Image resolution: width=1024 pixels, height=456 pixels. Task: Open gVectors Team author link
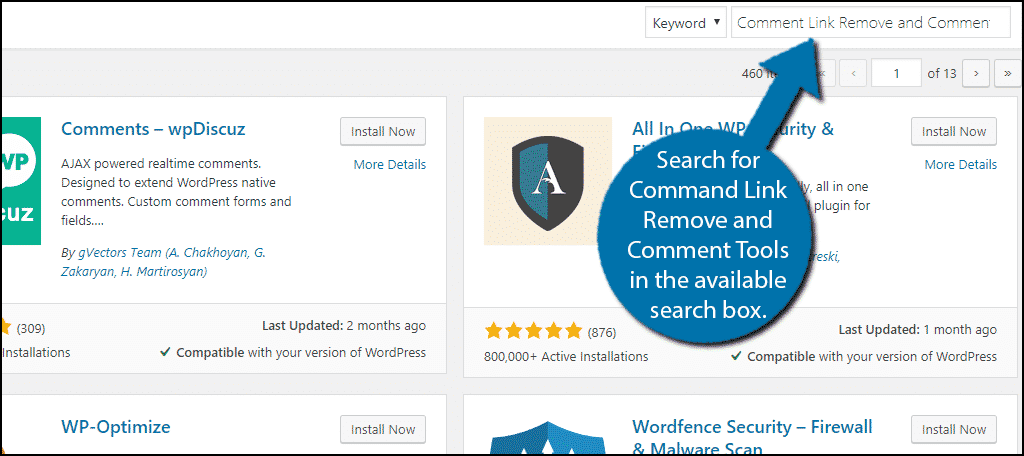(163, 262)
